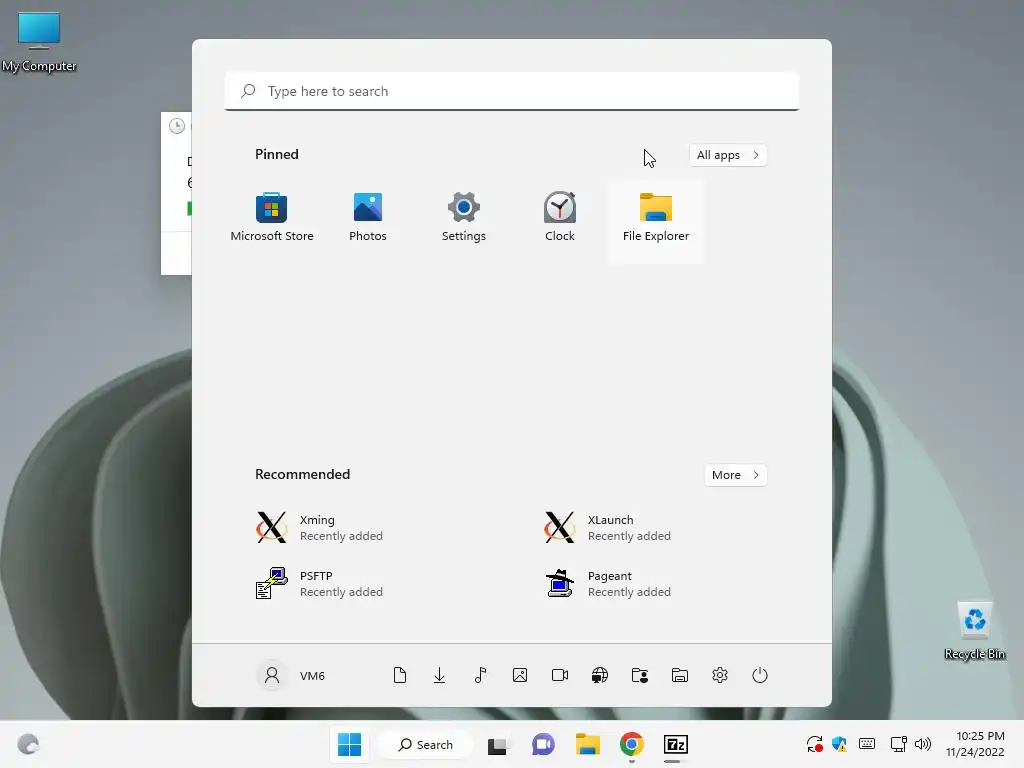Open Settings gear in Start footer
1024x768 pixels.
[720, 675]
